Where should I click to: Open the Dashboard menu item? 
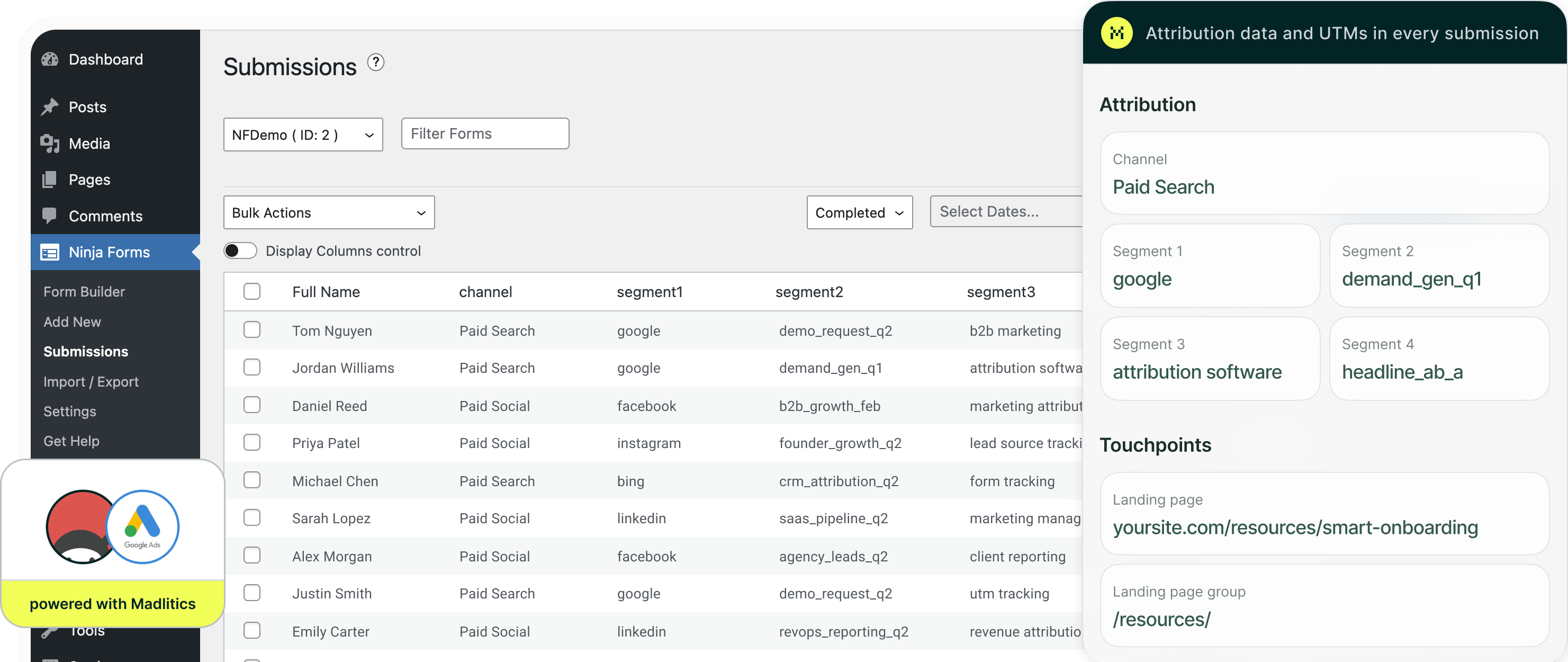click(x=106, y=59)
